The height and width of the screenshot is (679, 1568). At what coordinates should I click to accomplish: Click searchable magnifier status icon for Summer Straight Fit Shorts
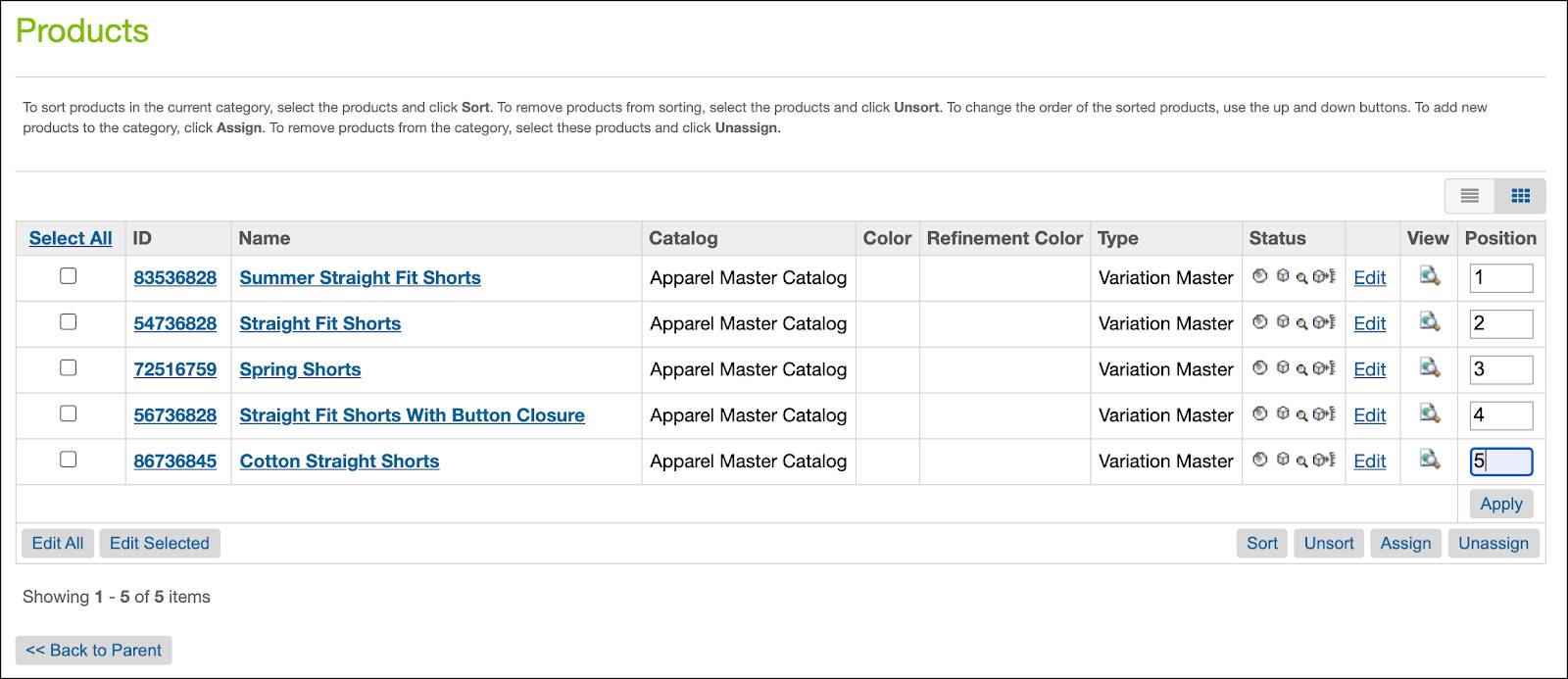pos(1301,278)
